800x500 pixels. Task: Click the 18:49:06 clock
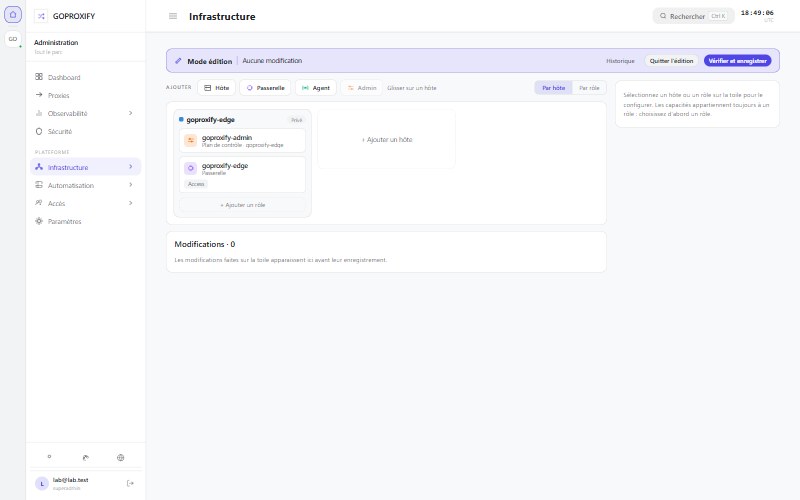click(x=757, y=13)
